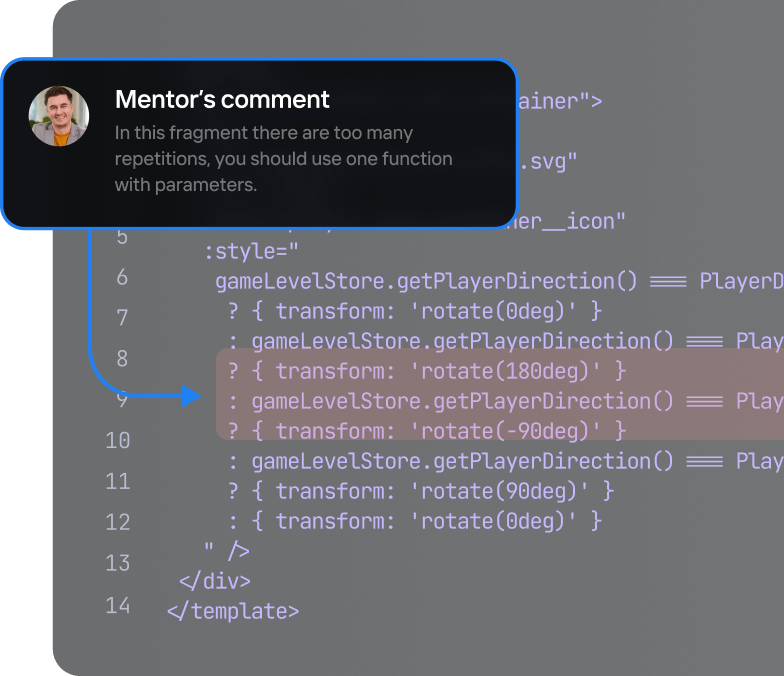Image resolution: width=784 pixels, height=676 pixels.
Task: Click the highlighted 'rotate(180deg)' code line
Action: (426, 371)
